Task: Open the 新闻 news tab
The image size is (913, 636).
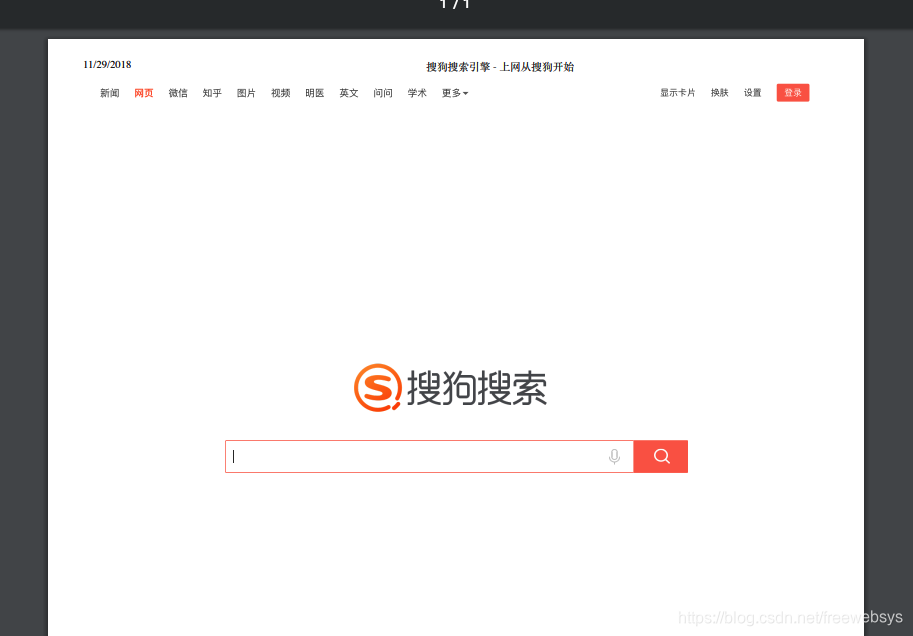Action: pyautogui.click(x=109, y=93)
